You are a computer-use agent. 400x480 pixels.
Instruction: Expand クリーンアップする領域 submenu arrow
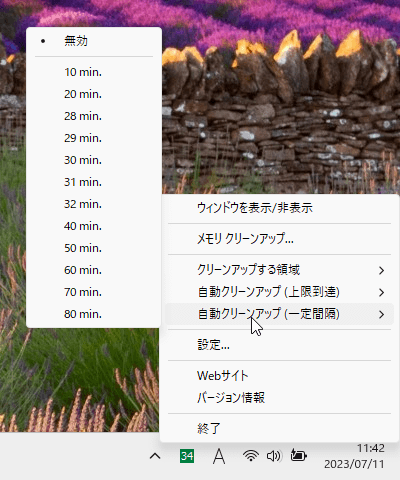click(382, 270)
